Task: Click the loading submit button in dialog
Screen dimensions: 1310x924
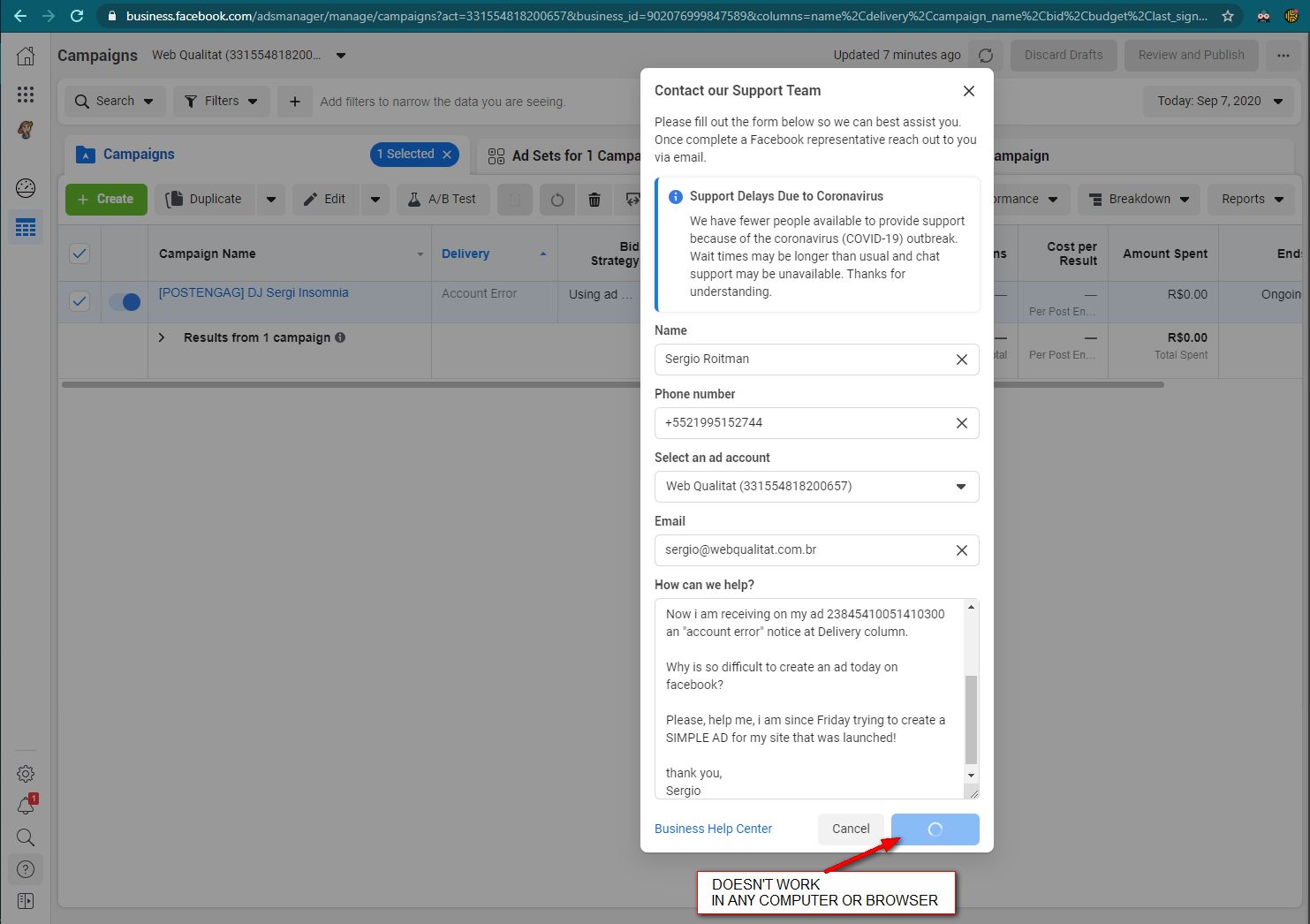Action: click(935, 829)
